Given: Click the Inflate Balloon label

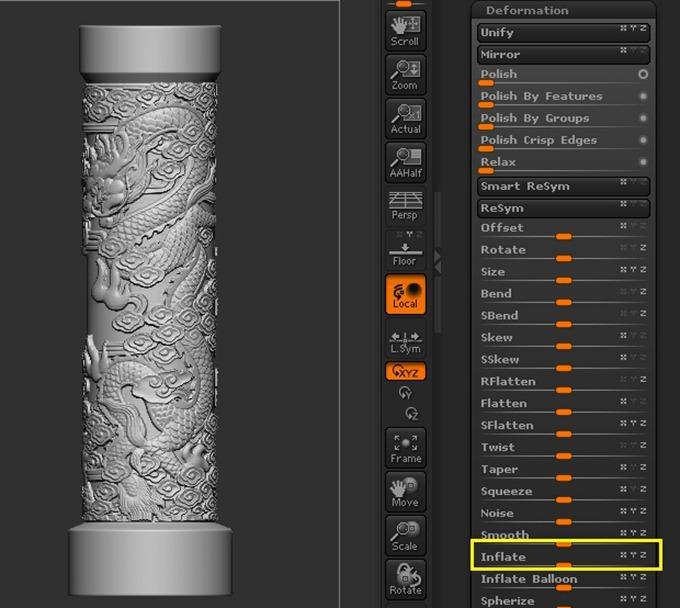Looking at the screenshot, I should (x=529, y=579).
